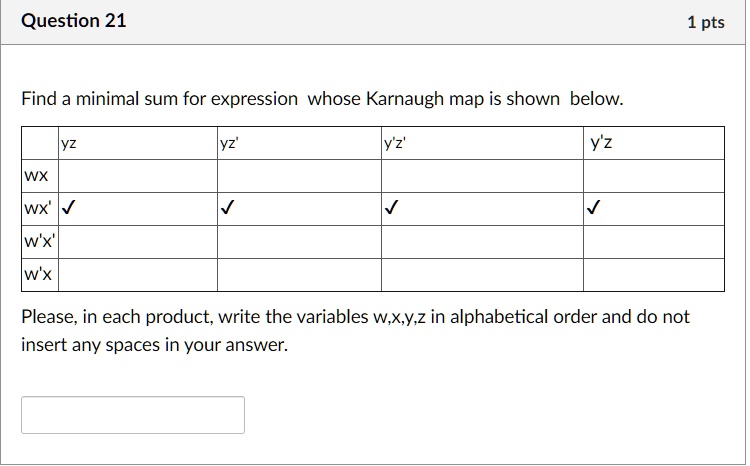750x466 pixels.
Task: Select the w'x' row header cell
Action: pyautogui.click(x=40, y=242)
